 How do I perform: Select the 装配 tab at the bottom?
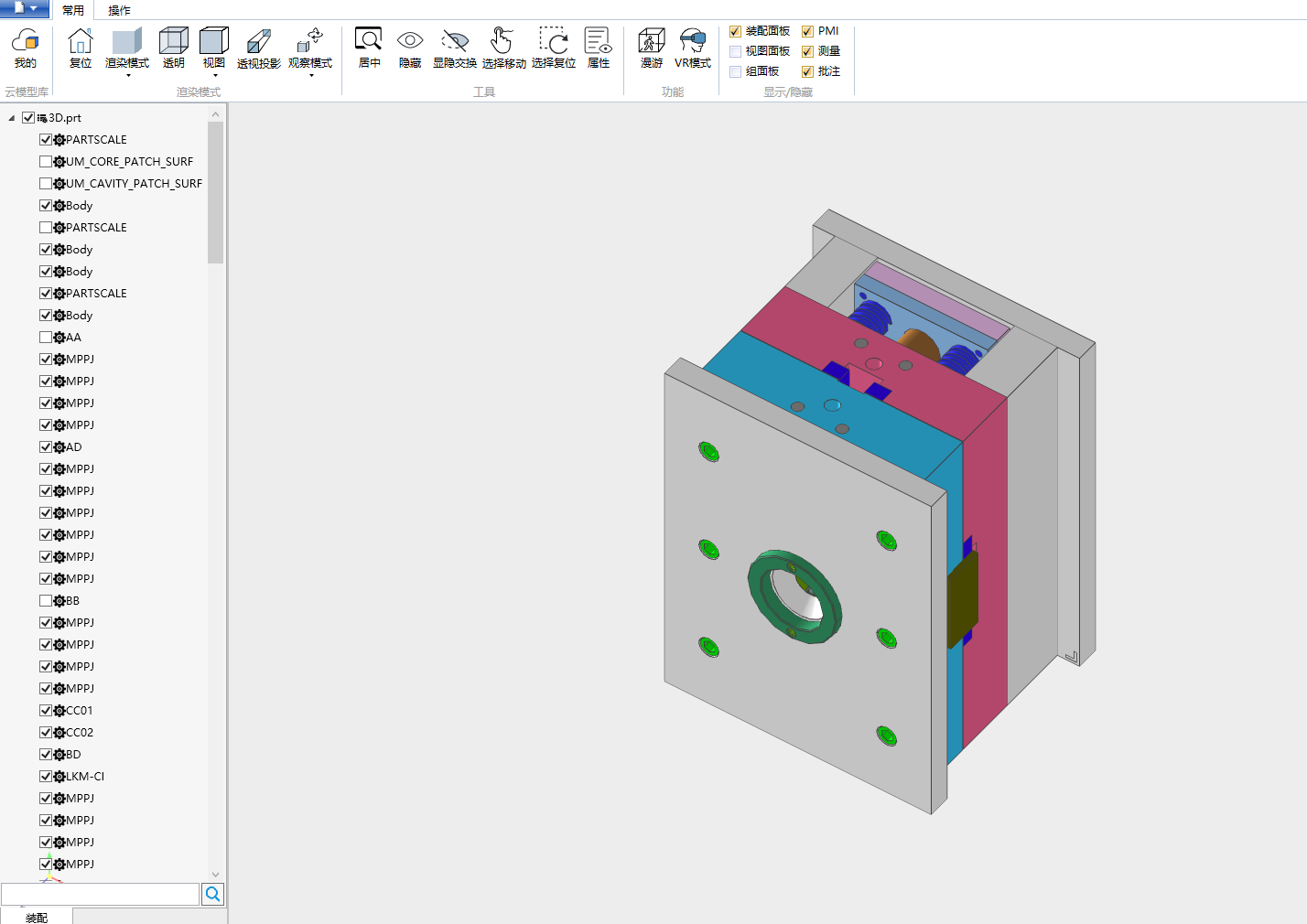(37, 917)
